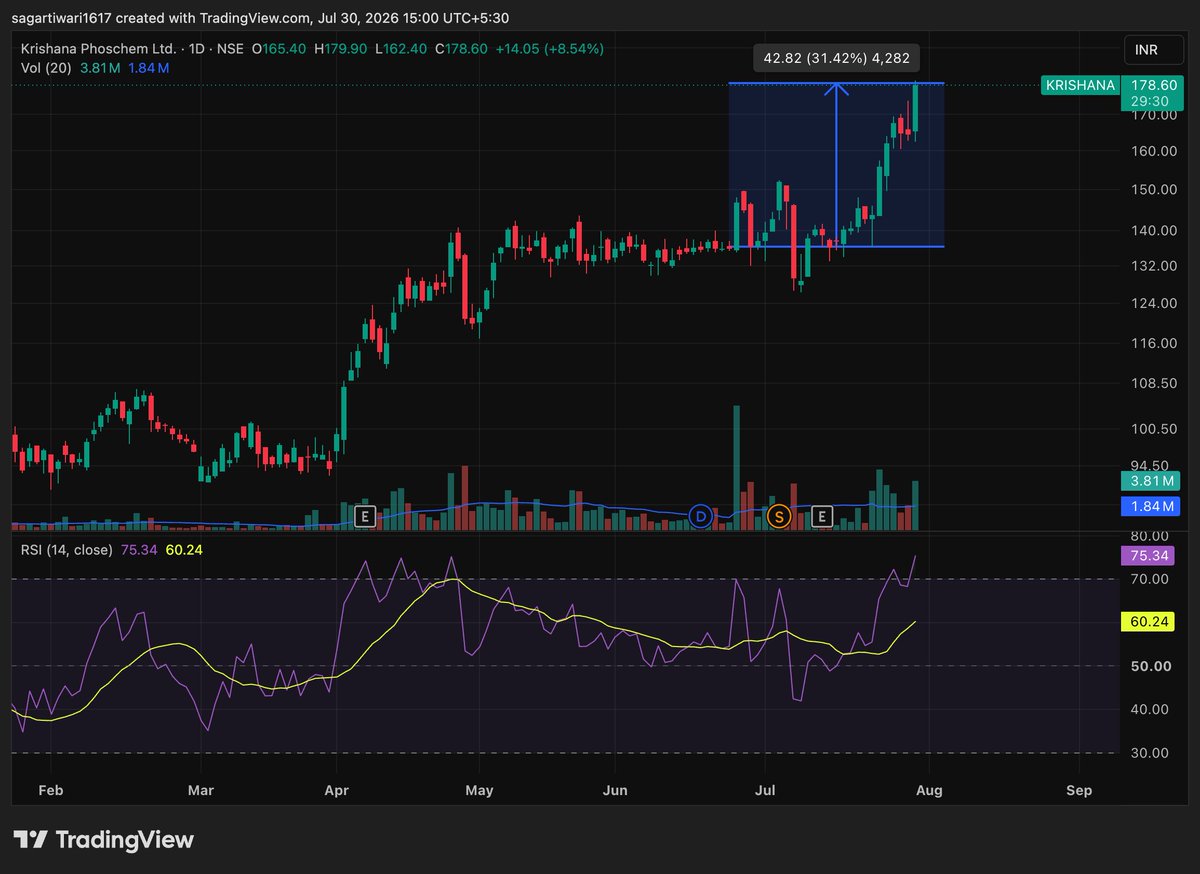Click the 1.84M value in the Vol legend
This screenshot has width=1200, height=874.
click(x=148, y=67)
